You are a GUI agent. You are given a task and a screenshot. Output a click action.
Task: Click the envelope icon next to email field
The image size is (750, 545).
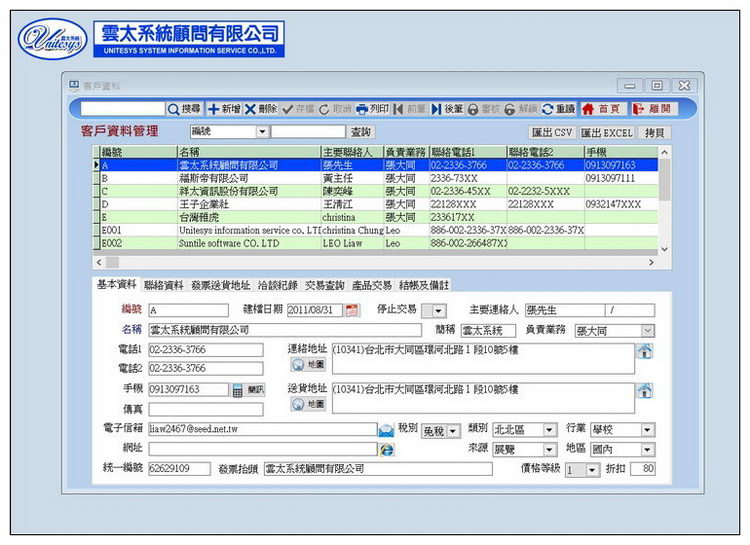point(386,430)
